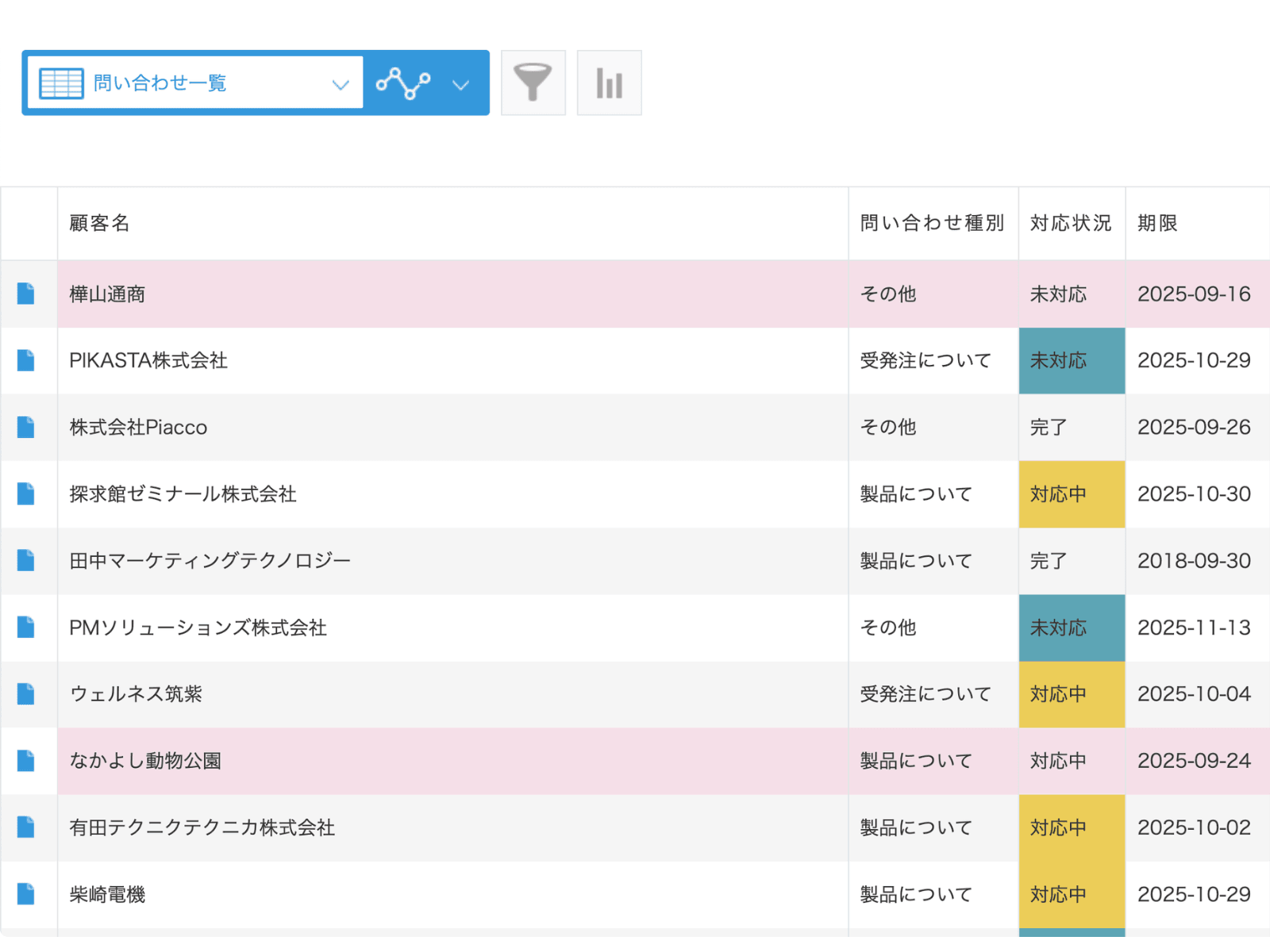Click the deadline 2025-10-04
The width and height of the screenshot is (1270, 952).
1194,694
